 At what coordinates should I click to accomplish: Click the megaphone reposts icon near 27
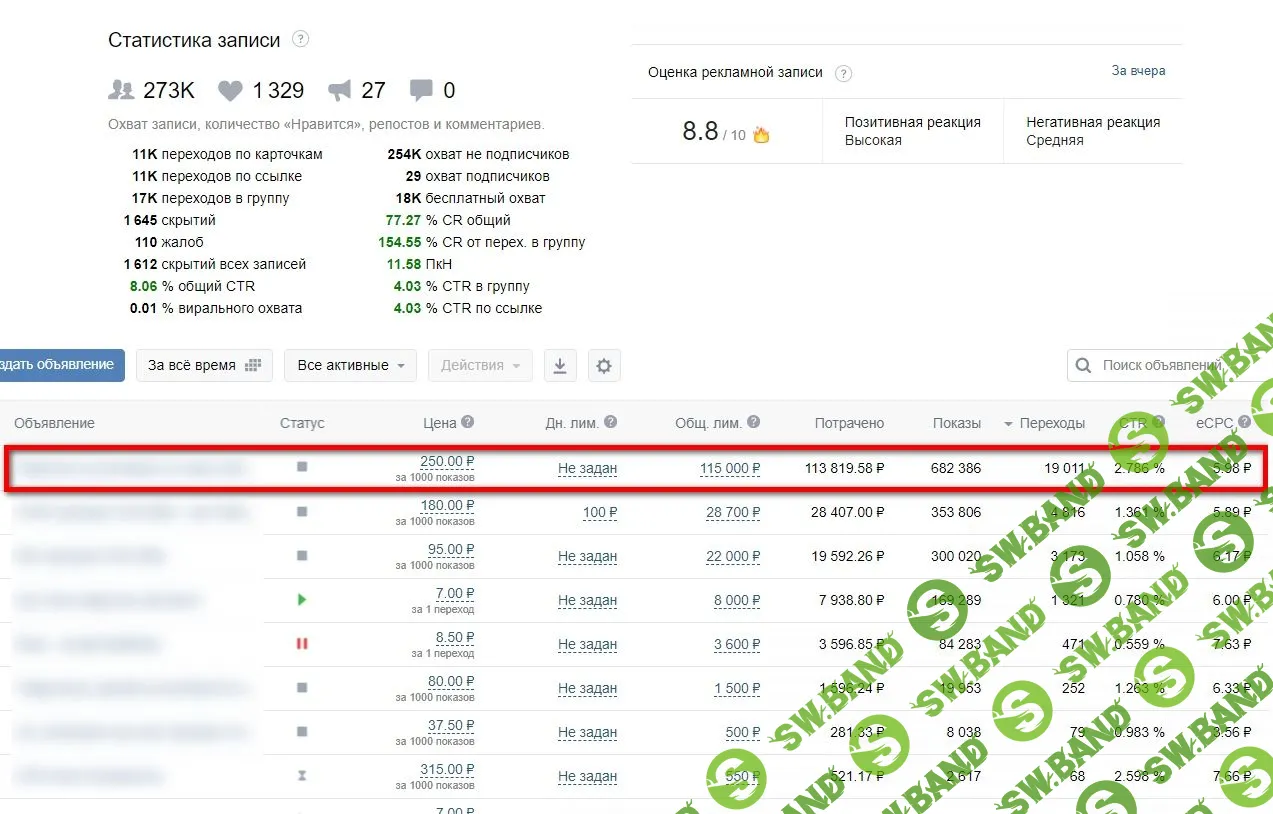click(340, 91)
